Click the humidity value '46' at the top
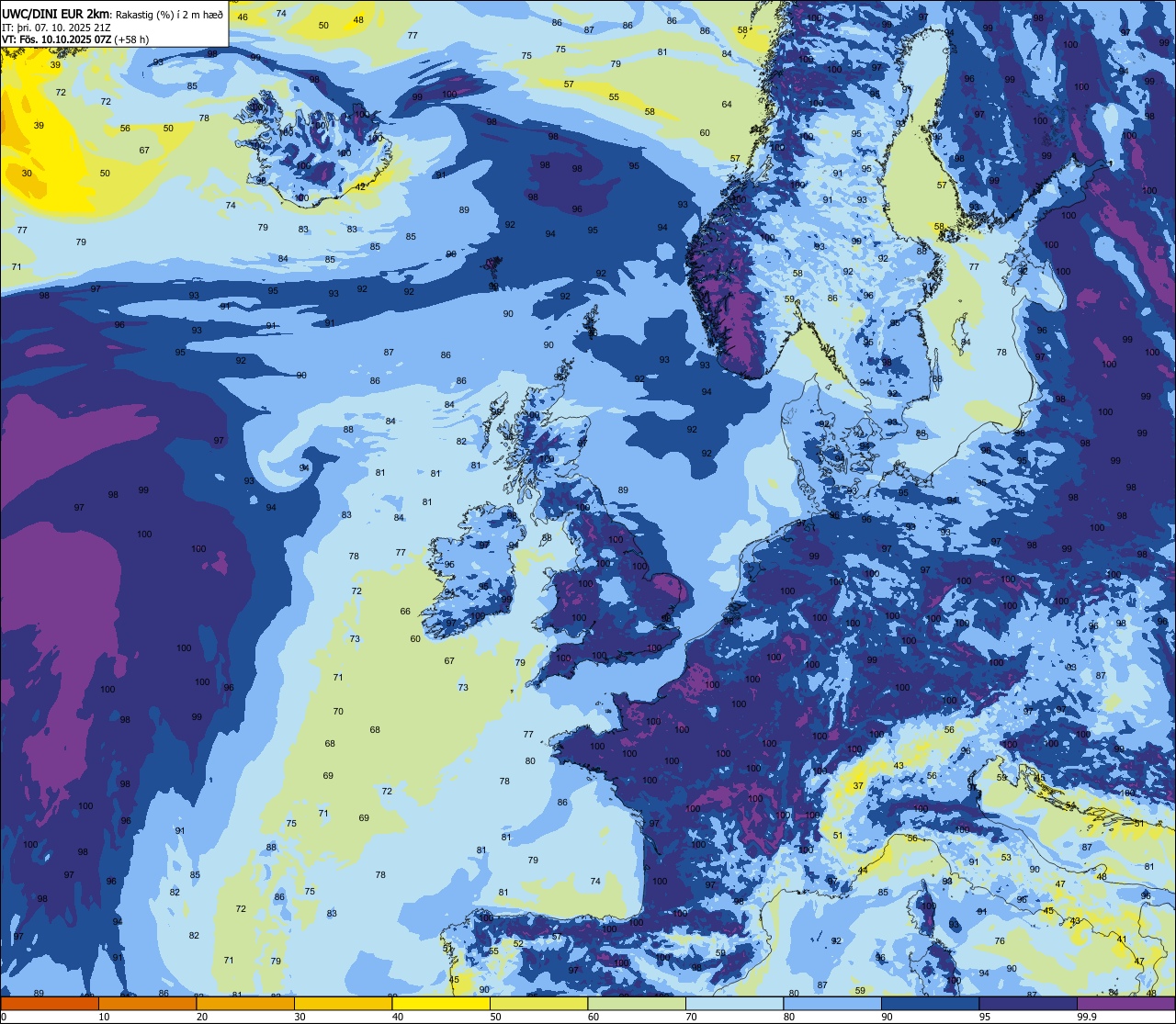 point(243,17)
